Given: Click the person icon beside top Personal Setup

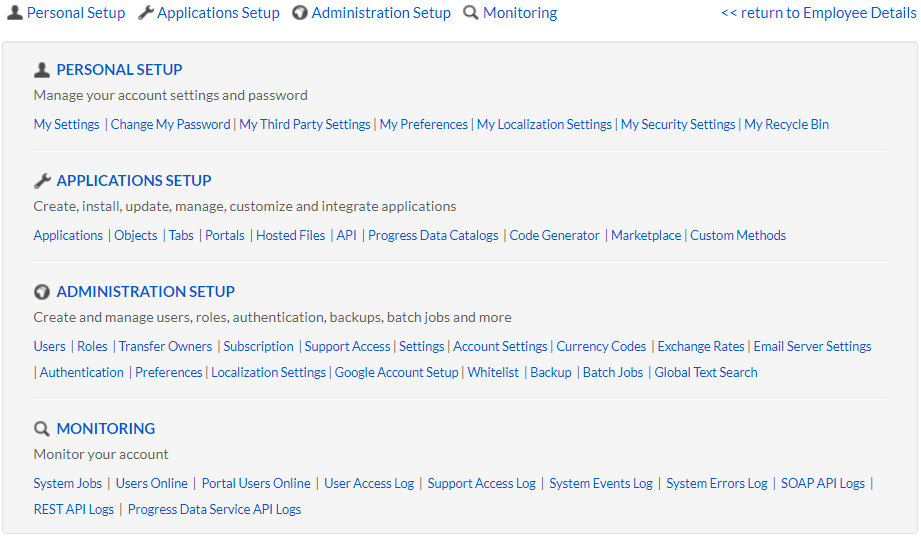Looking at the screenshot, I should 14,13.
